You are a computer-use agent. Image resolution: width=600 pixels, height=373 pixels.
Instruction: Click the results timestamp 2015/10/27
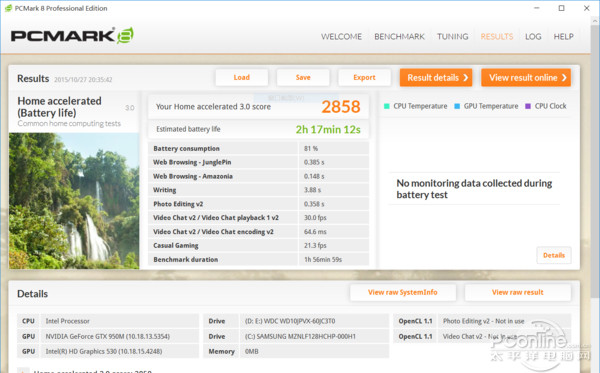pos(83,80)
